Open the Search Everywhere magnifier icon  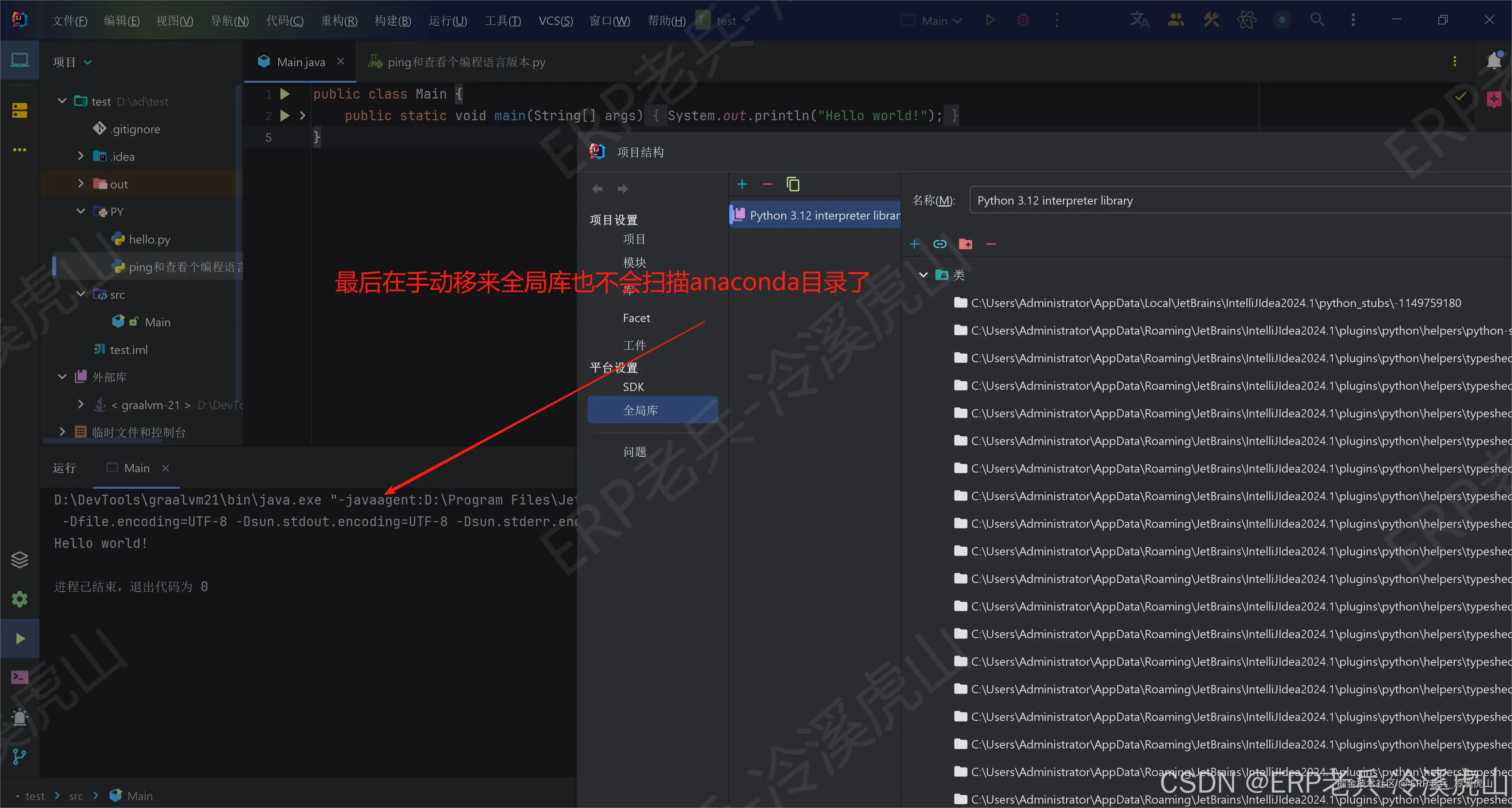point(1317,20)
